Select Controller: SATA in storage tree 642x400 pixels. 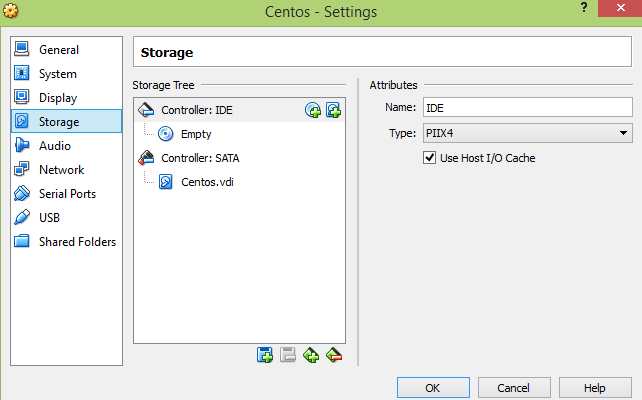coord(200,157)
